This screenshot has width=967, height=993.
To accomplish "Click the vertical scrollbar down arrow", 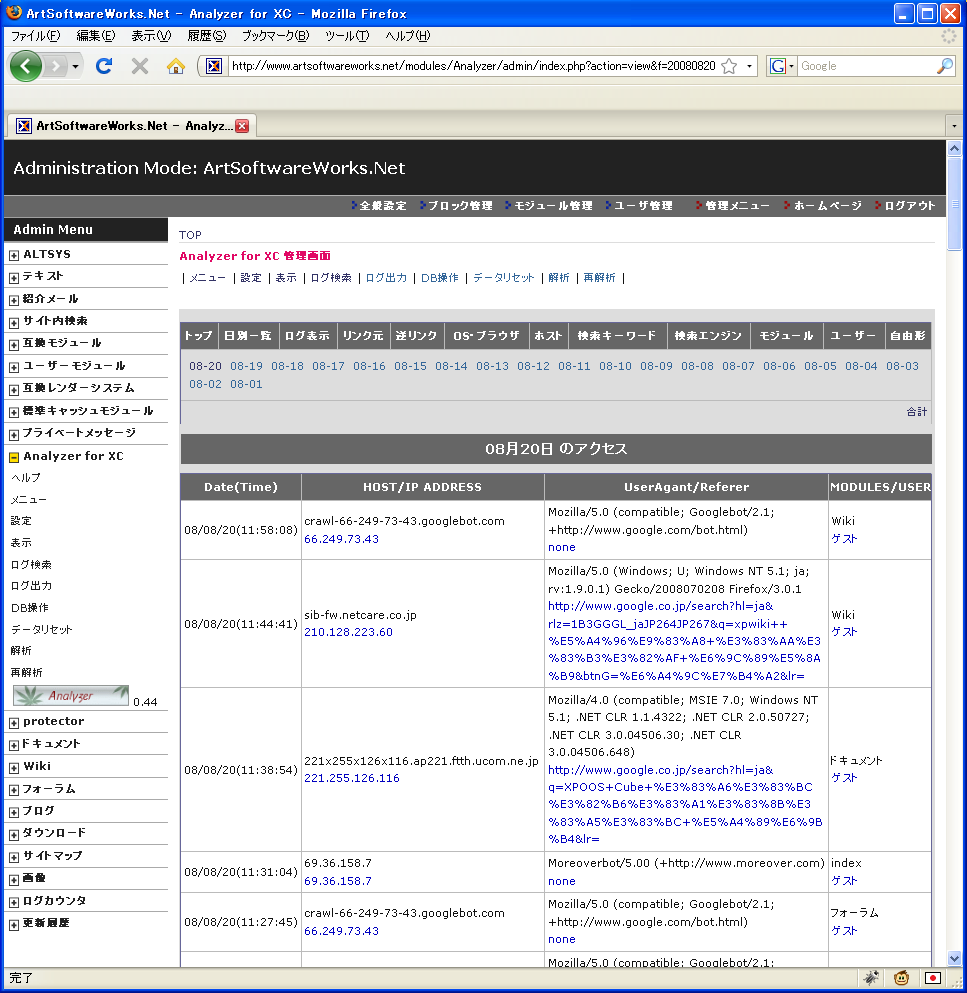I will tap(954, 958).
